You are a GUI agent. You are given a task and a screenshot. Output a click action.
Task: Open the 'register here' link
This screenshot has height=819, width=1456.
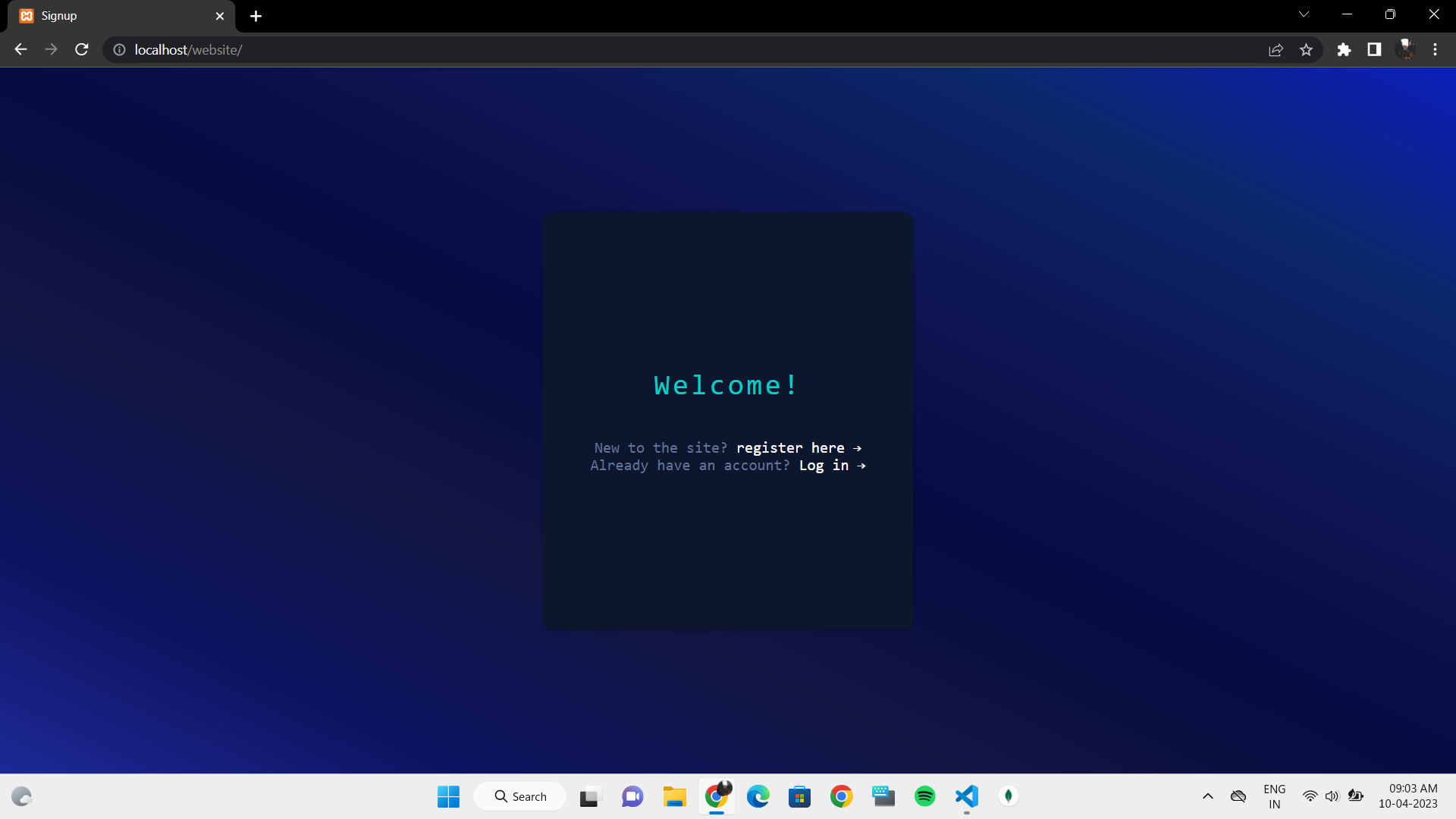[799, 448]
